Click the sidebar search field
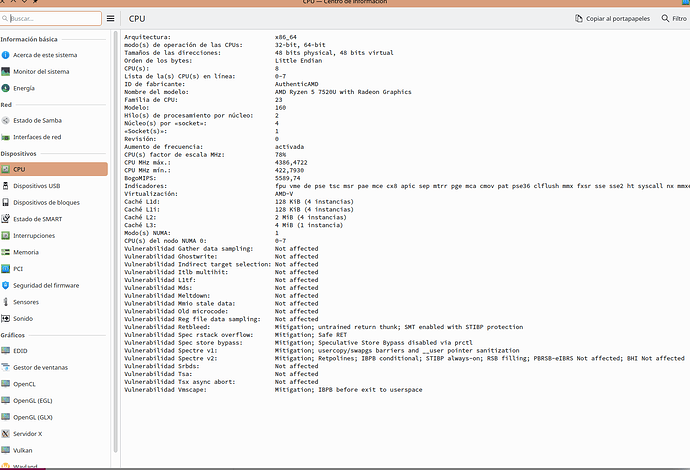The width and height of the screenshot is (690, 470). coord(50,18)
